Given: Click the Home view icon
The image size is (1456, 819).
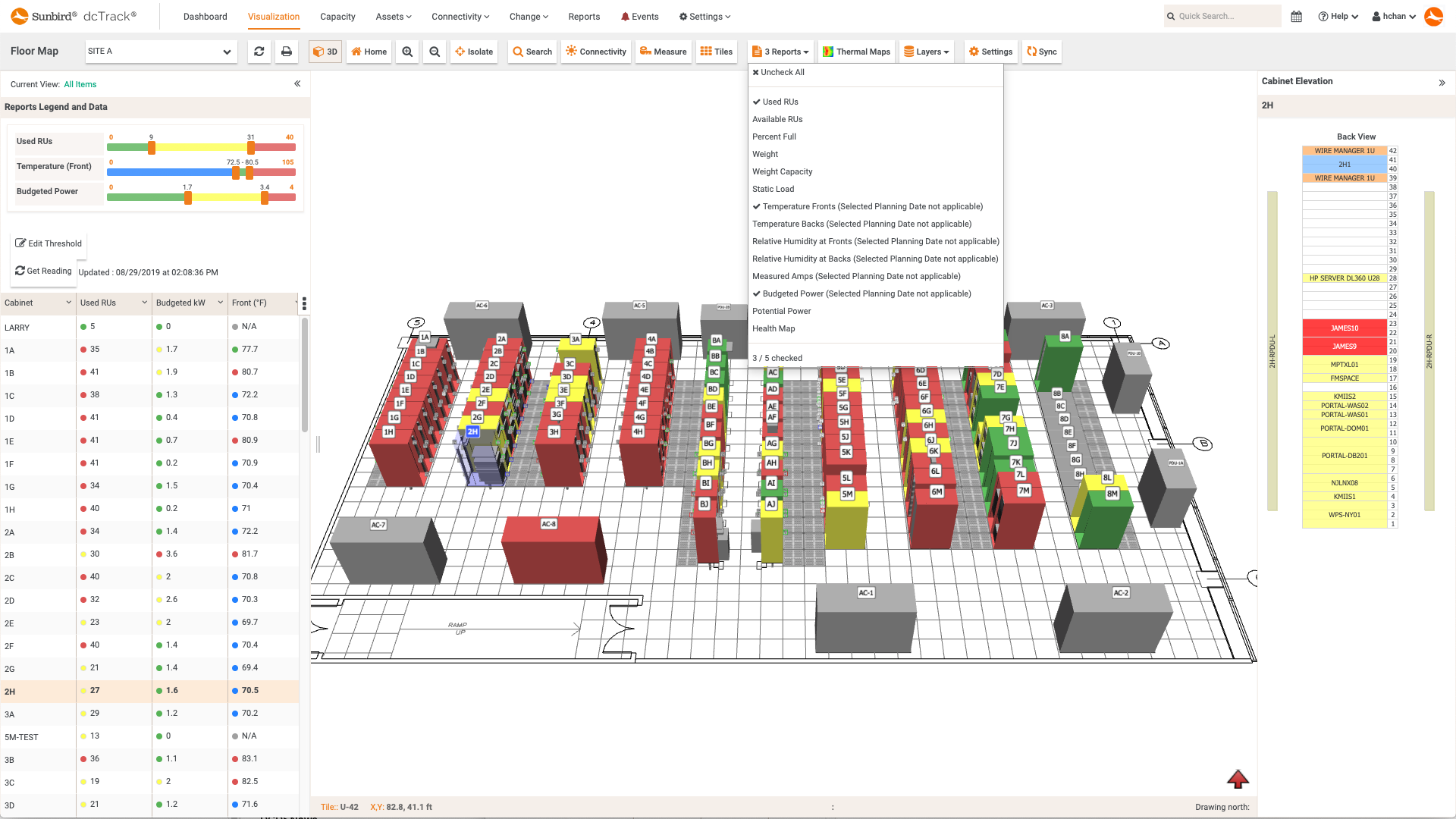Looking at the screenshot, I should pos(369,52).
